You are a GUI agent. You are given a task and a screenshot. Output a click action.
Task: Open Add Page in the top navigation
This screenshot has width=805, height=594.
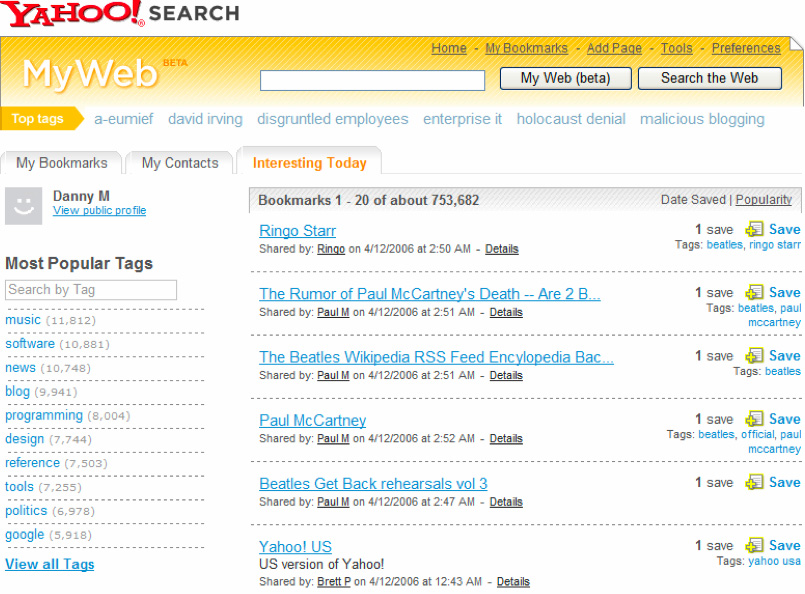click(x=614, y=48)
